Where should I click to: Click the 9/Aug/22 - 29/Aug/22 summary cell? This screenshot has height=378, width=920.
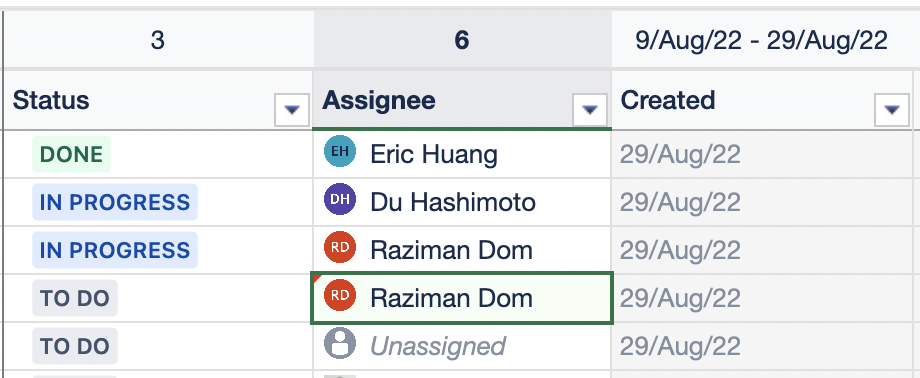[x=762, y=40]
